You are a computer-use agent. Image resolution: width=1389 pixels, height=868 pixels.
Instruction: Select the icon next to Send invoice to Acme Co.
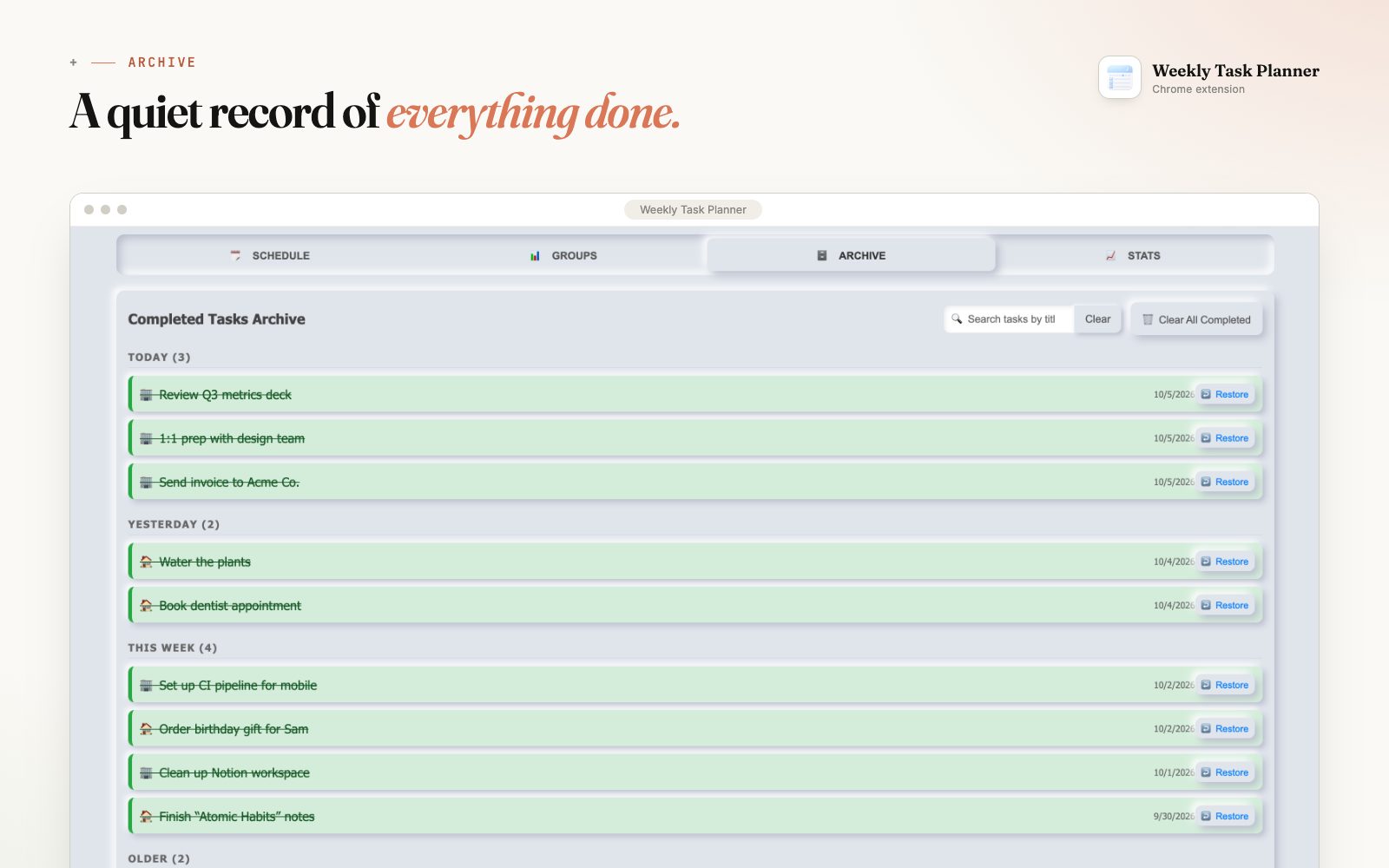(146, 483)
